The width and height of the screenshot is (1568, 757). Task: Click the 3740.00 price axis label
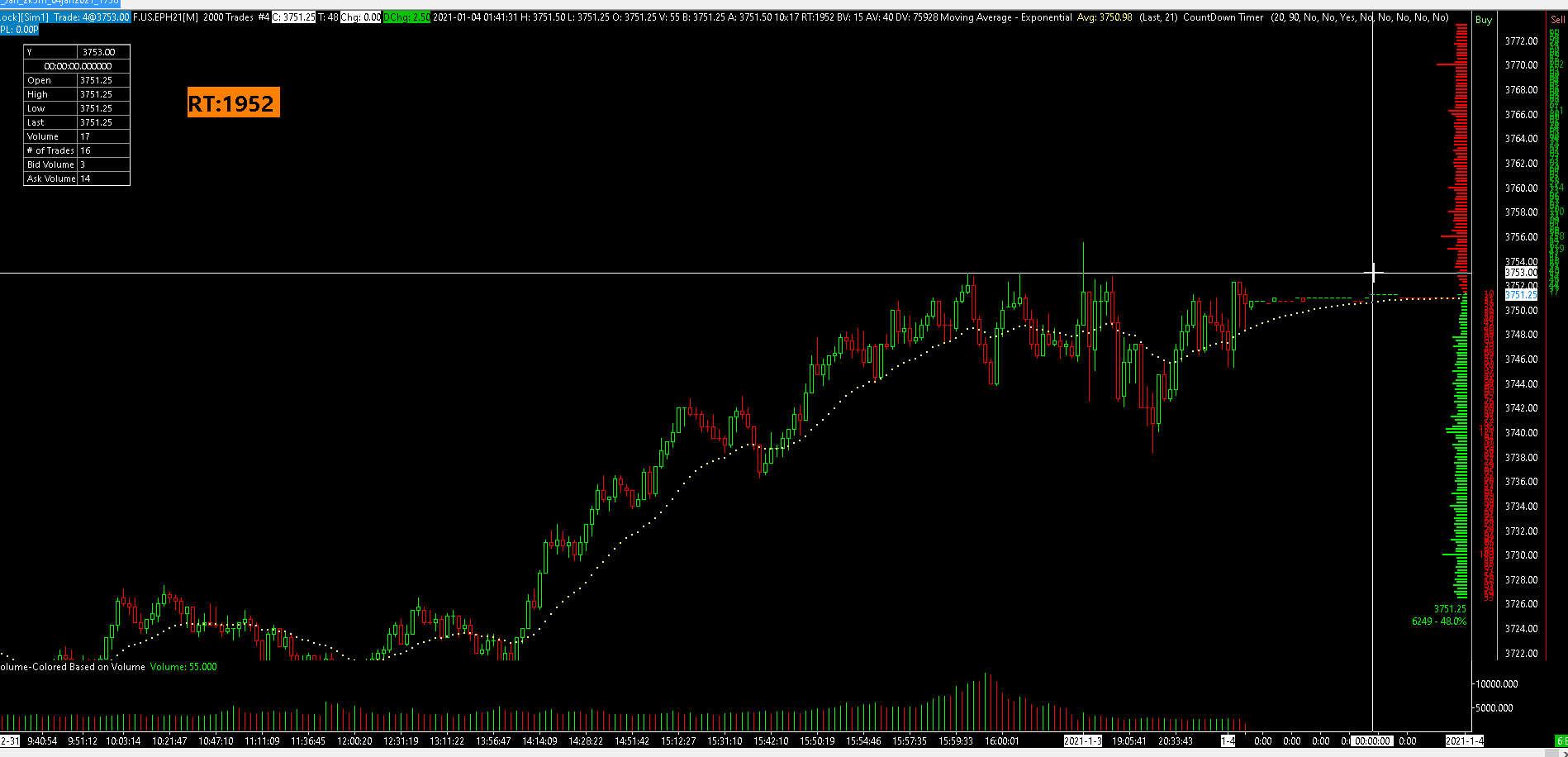1521,433
